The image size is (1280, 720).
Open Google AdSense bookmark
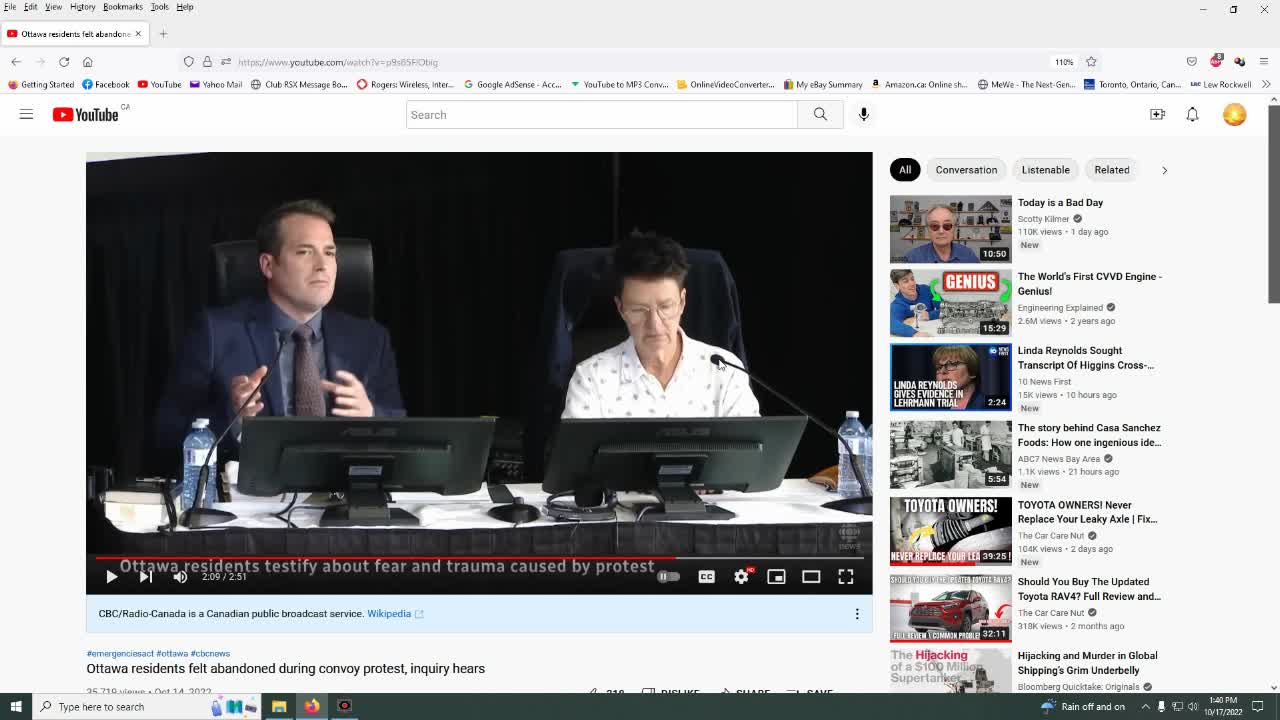click(x=513, y=85)
